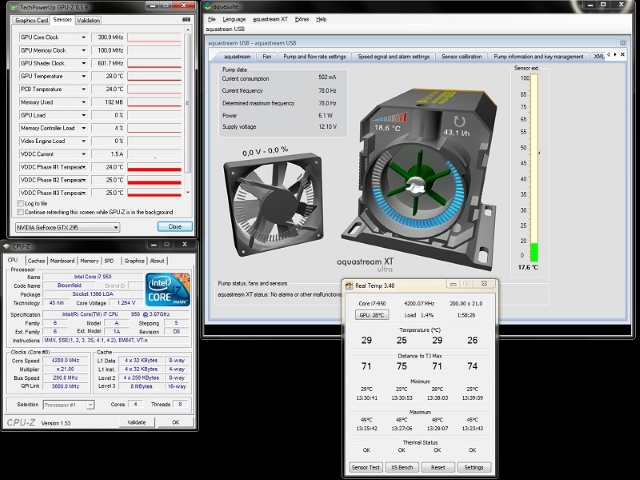The width and height of the screenshot is (640, 480).
Task: Enable the Log to file checkbox
Action: tap(20, 203)
